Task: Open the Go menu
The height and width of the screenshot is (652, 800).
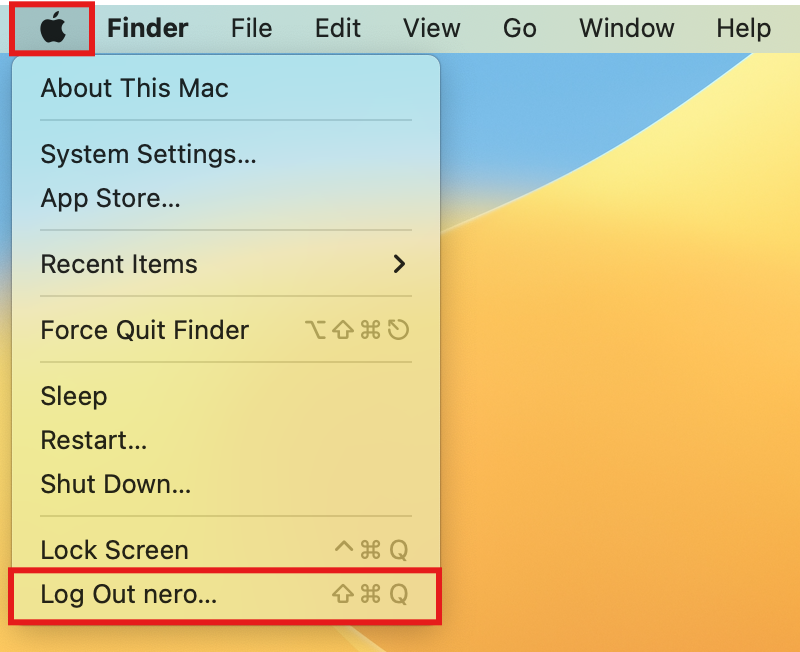Action: click(x=519, y=28)
